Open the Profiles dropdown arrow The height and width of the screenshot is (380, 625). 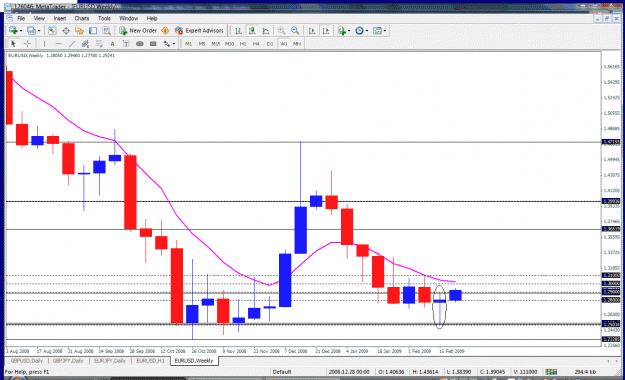click(x=39, y=31)
